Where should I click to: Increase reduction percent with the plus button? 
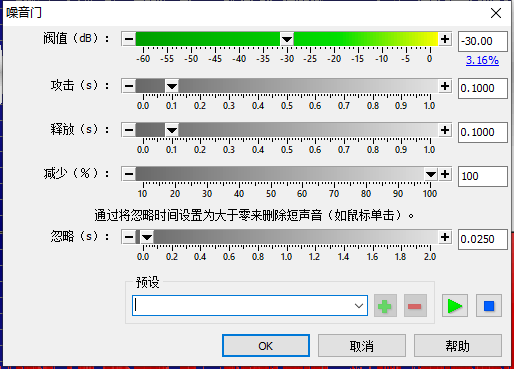(x=445, y=174)
